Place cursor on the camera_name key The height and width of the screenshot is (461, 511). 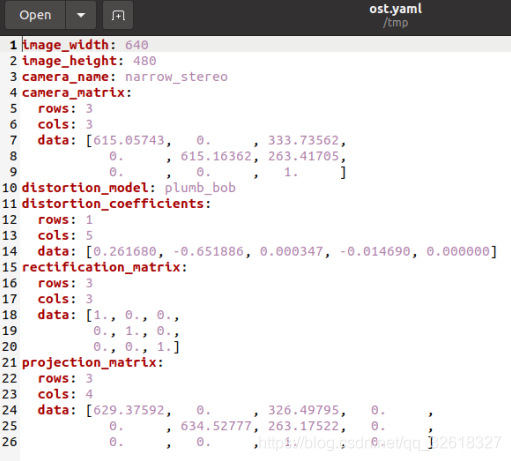pyautogui.click(x=65, y=77)
